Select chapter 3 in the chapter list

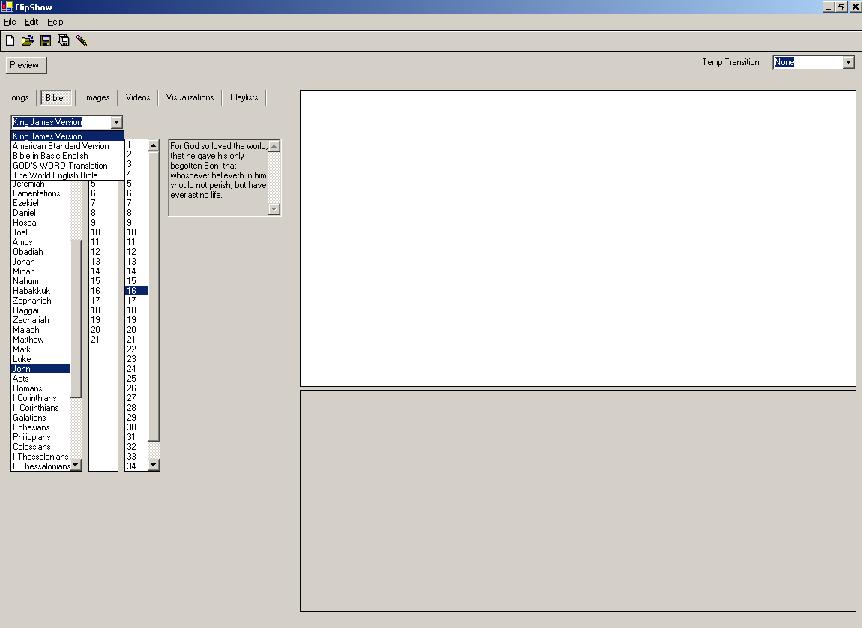(x=100, y=165)
